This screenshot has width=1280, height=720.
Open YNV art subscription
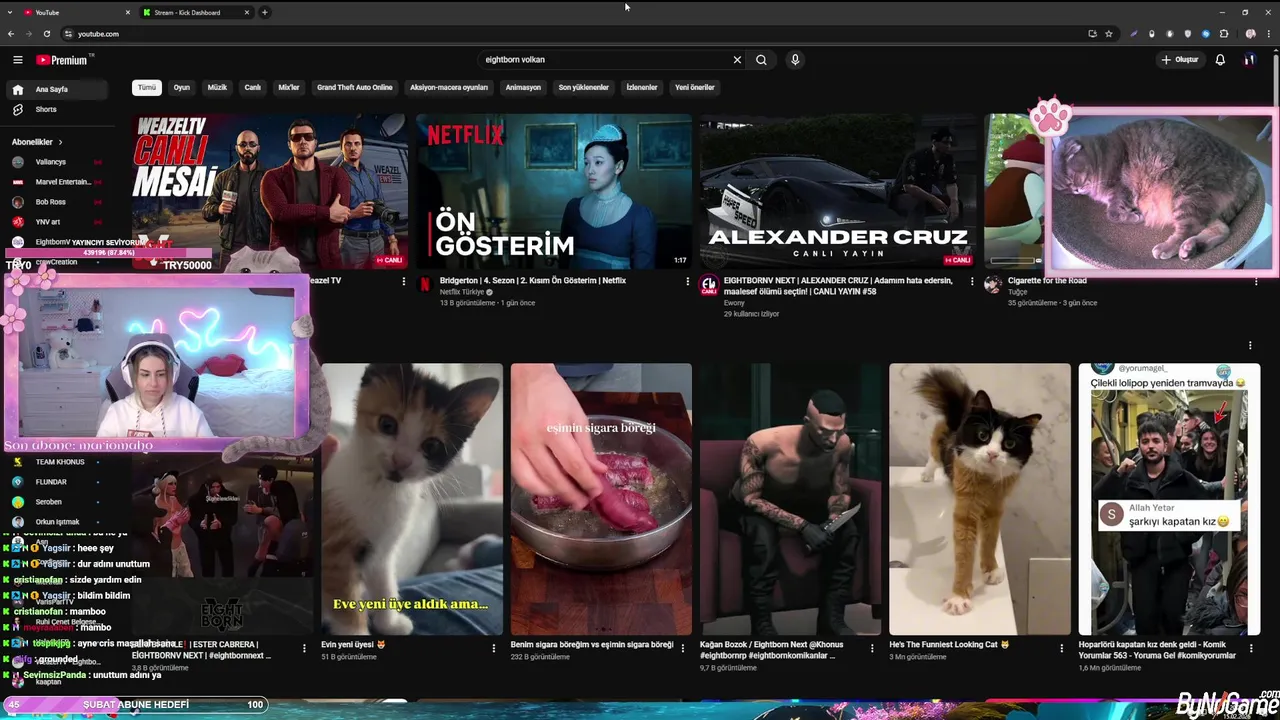55,222
